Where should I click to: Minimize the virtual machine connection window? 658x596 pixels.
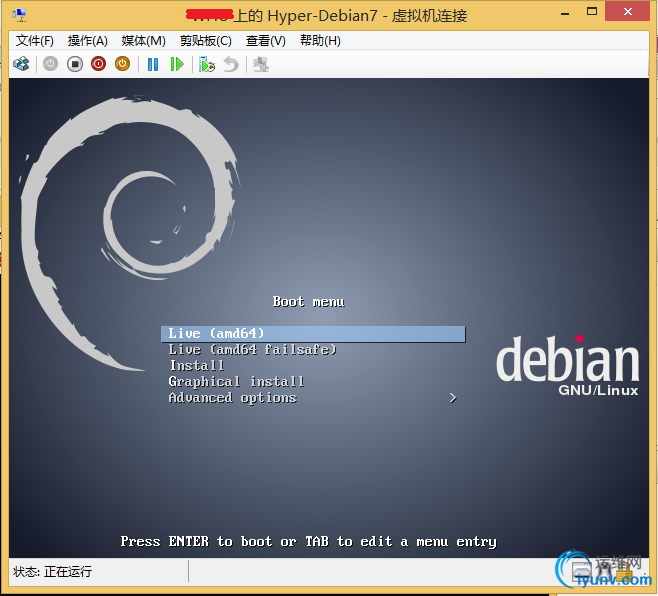click(565, 13)
